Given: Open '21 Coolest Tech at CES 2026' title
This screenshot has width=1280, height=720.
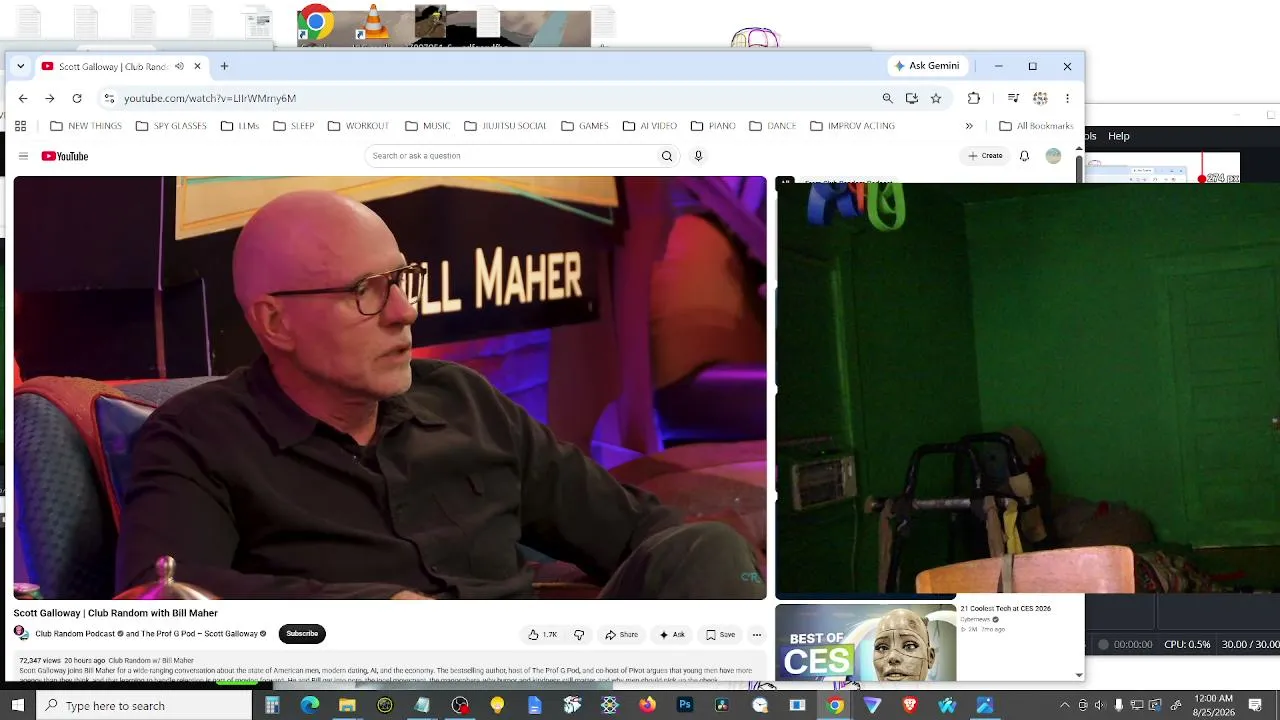Looking at the screenshot, I should 1005,608.
